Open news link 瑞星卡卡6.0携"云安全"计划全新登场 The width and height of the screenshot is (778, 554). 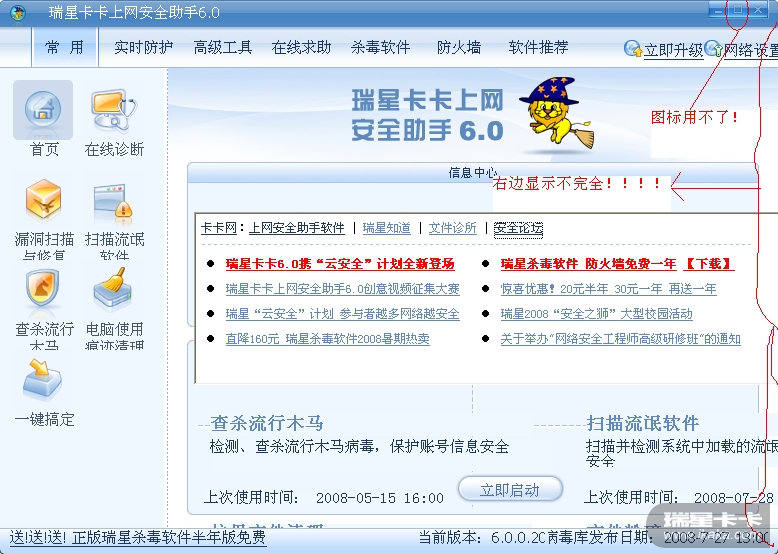click(340, 264)
